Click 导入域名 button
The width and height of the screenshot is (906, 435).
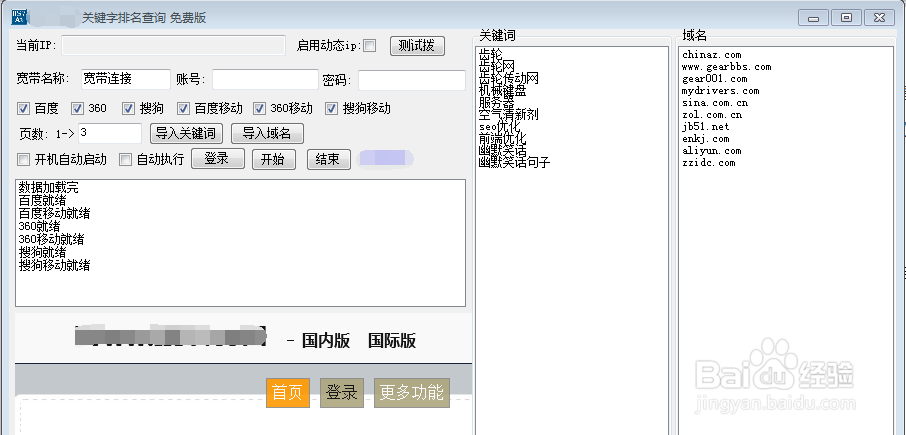tap(267, 133)
